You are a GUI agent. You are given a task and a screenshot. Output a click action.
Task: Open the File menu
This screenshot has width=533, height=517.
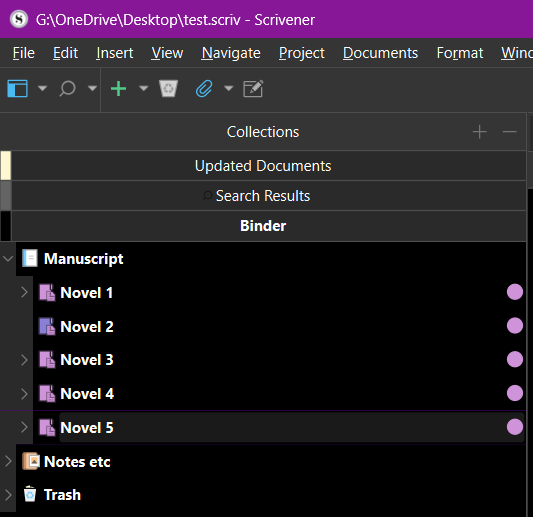pos(23,53)
